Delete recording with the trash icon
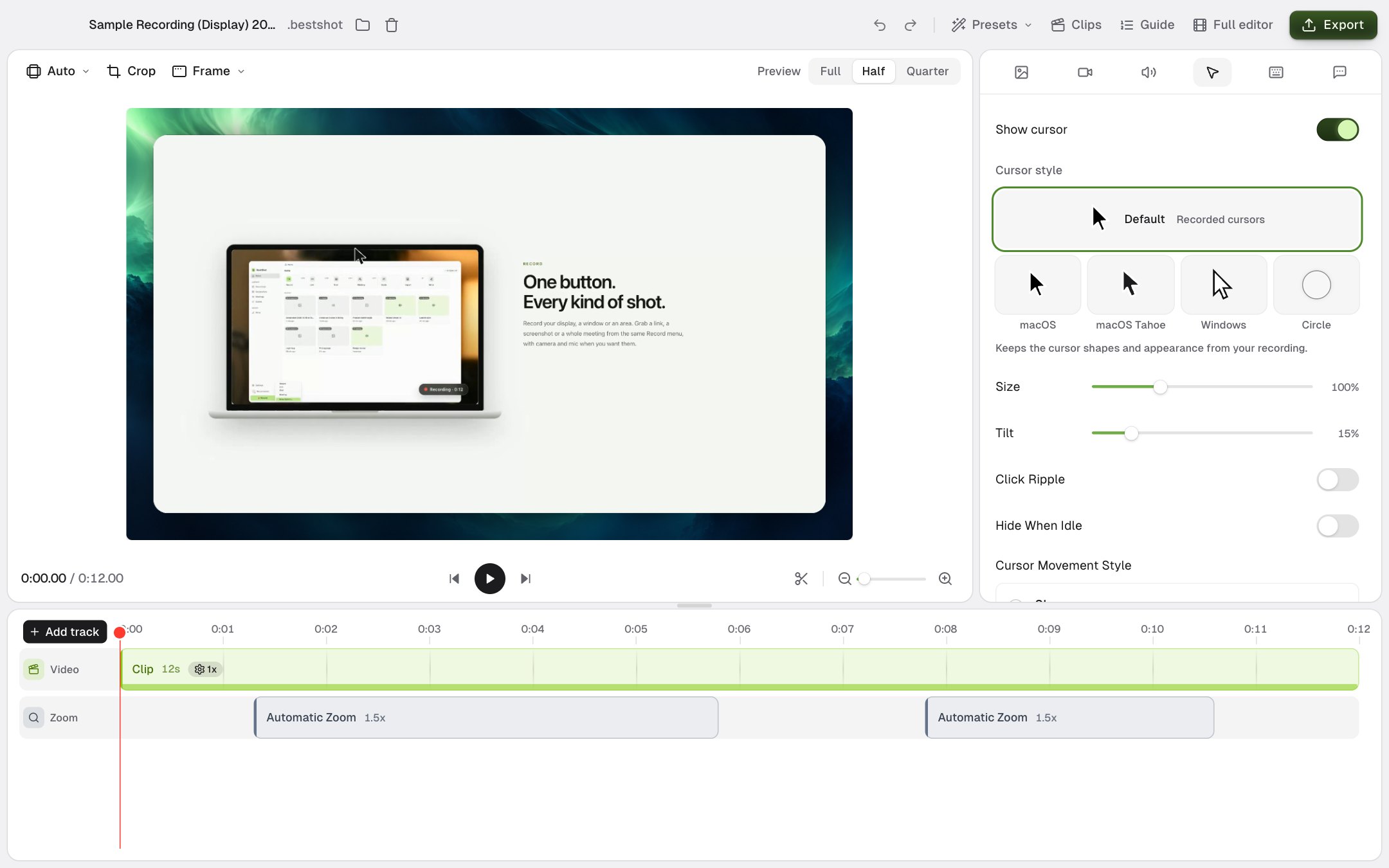This screenshot has width=1389, height=868. point(392,25)
